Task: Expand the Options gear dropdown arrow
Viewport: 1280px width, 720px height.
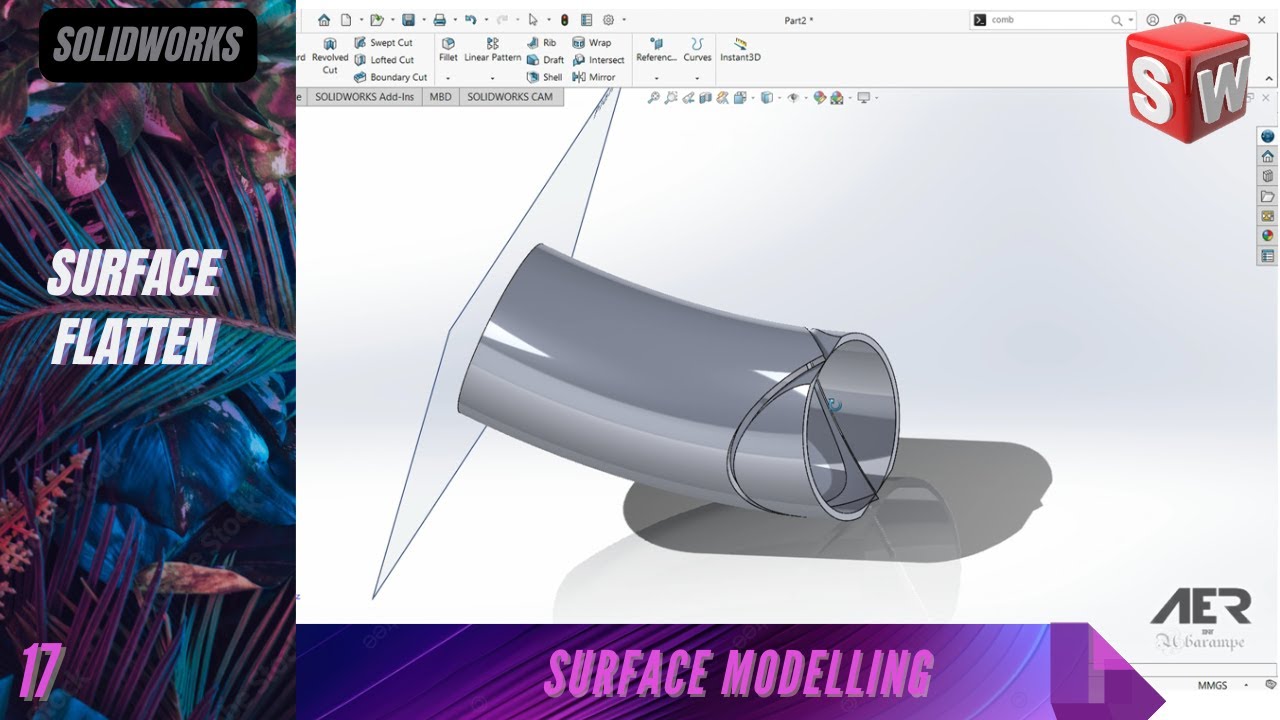Action: (x=624, y=20)
